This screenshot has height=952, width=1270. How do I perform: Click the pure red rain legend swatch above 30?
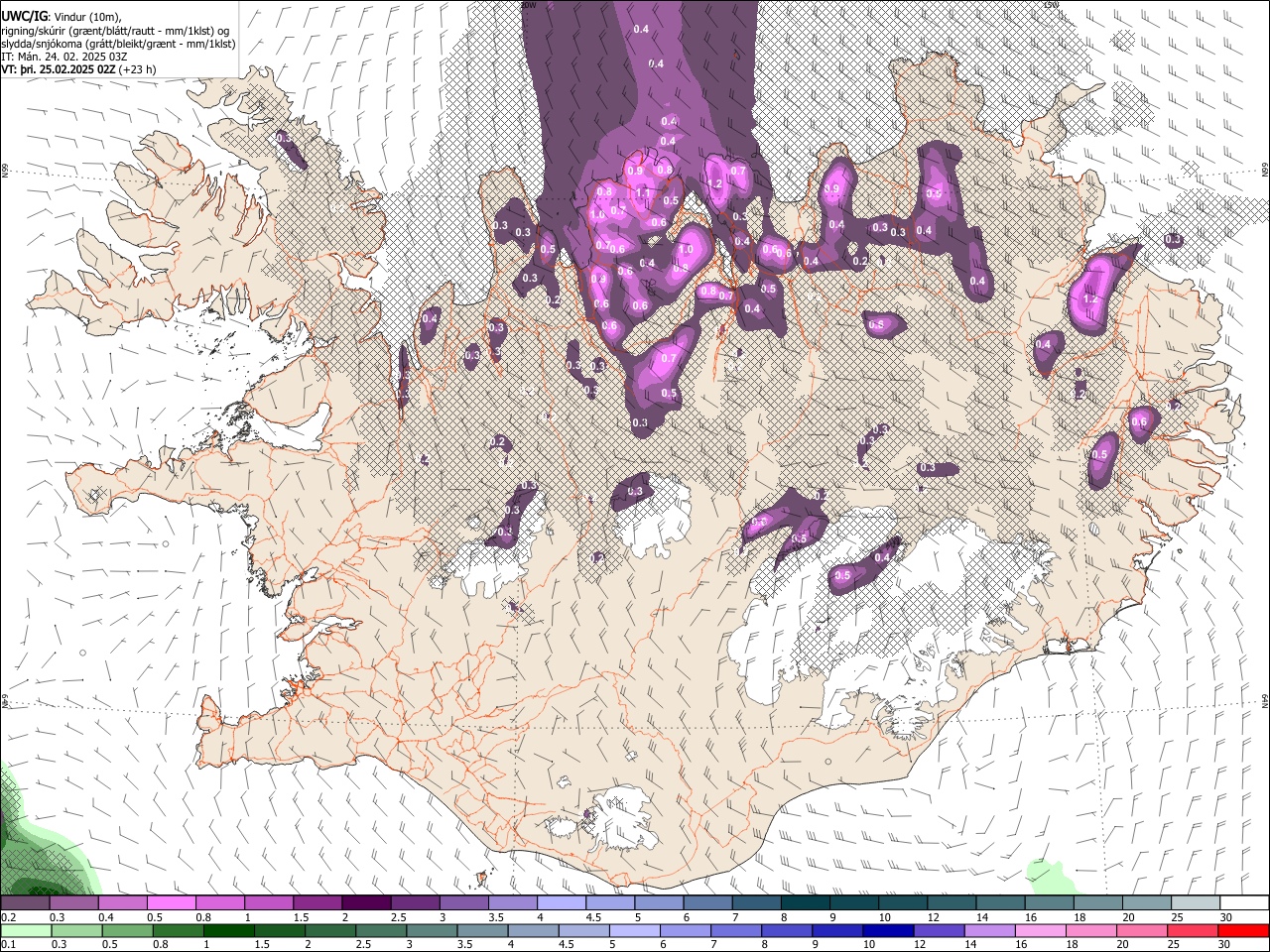click(1242, 931)
